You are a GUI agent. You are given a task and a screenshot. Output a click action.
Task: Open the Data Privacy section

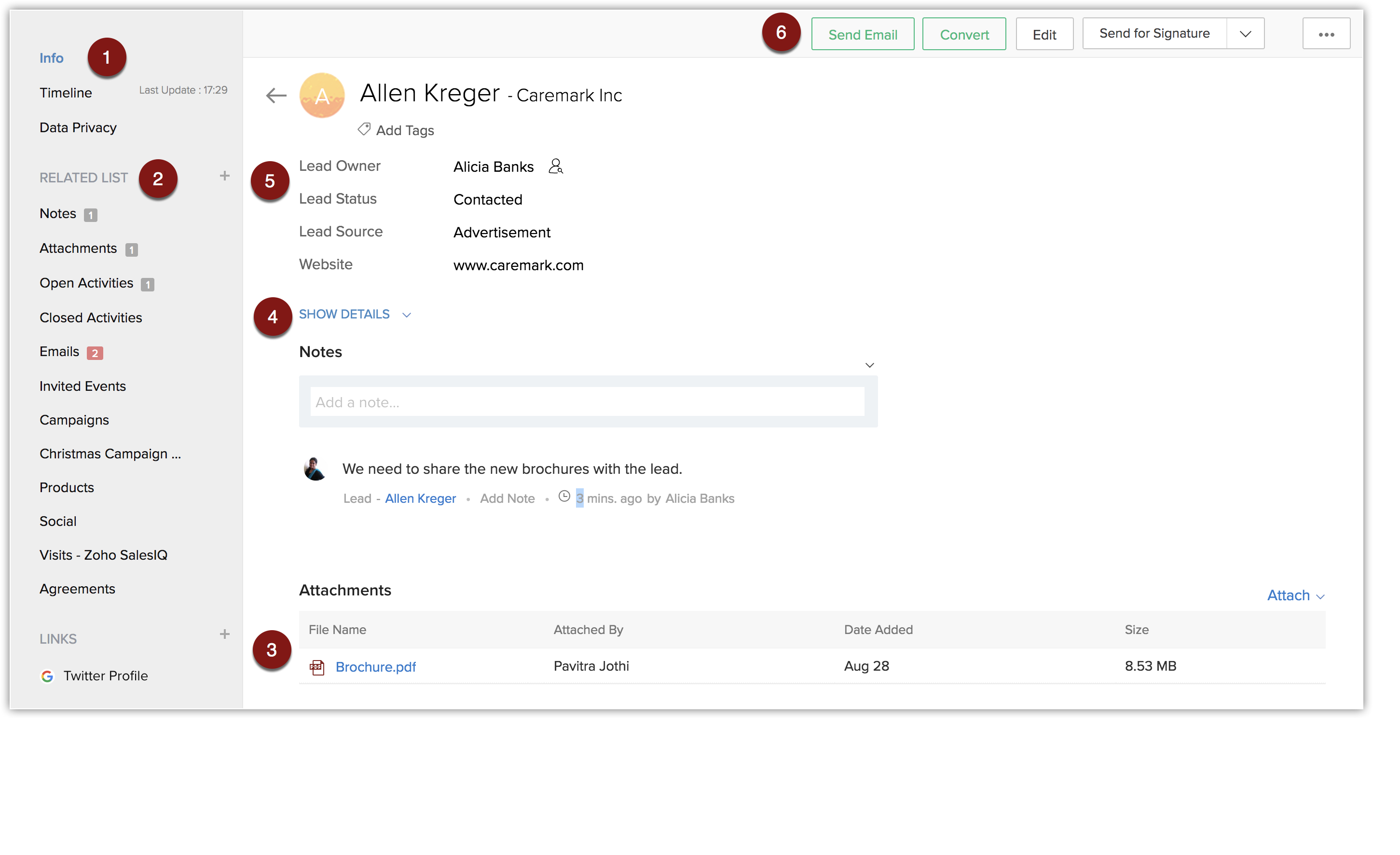coord(78,127)
